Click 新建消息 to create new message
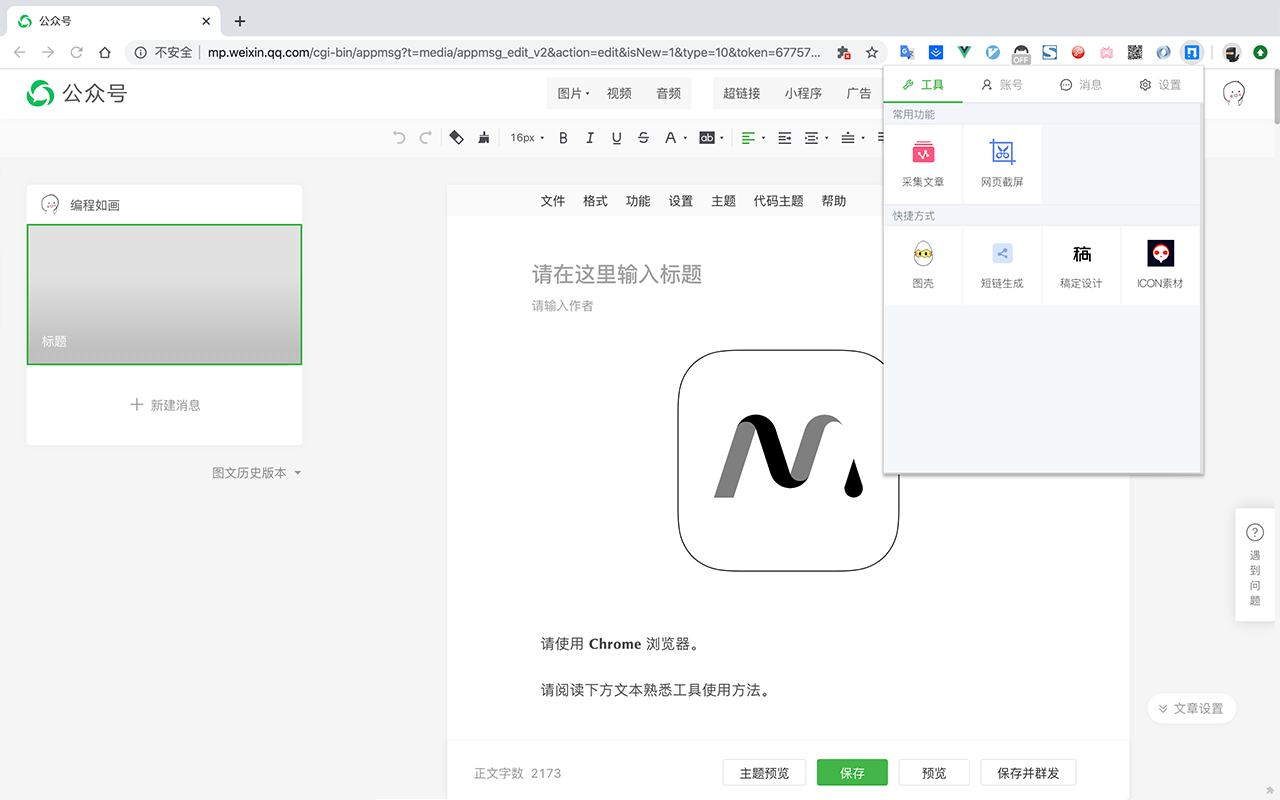The image size is (1280, 800). coord(164,404)
